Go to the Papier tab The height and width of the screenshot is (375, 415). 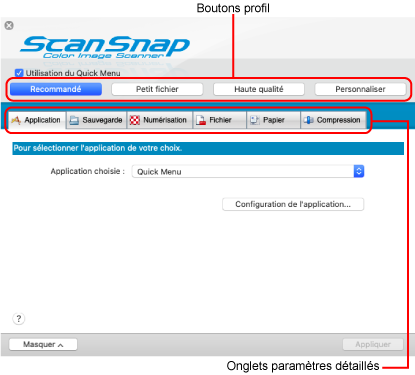[x=274, y=120]
